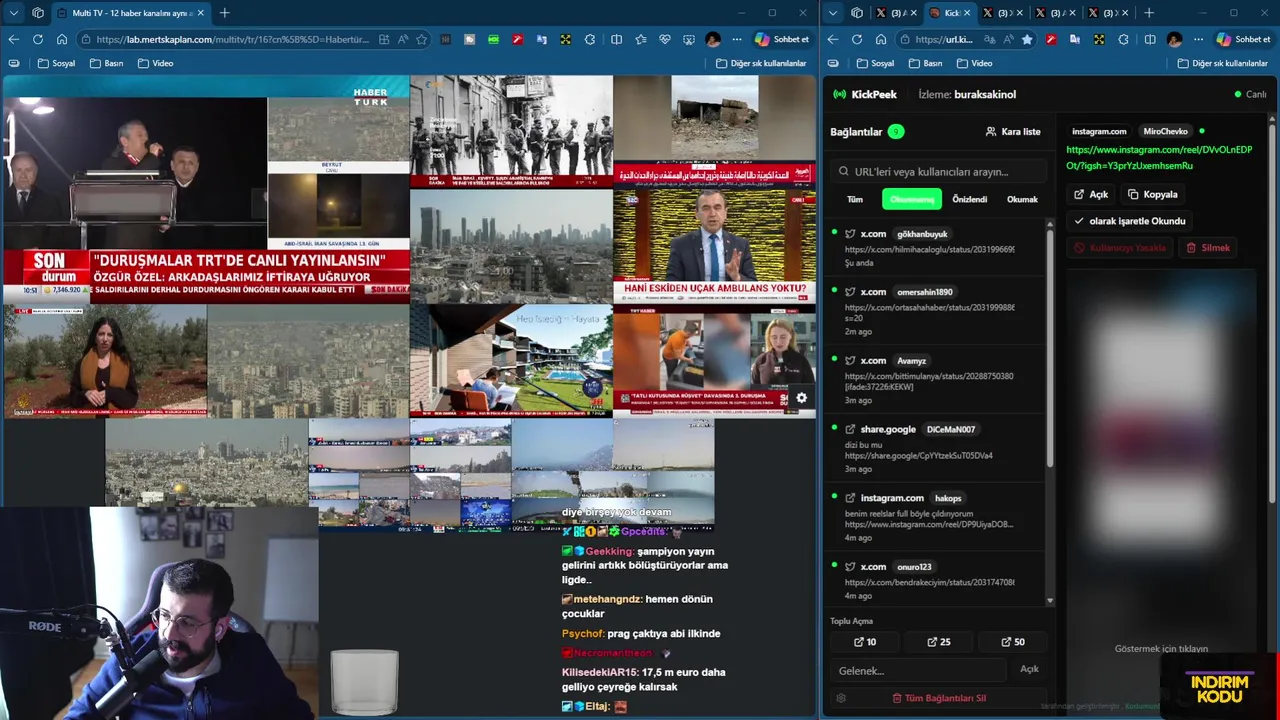Click blurred preview to reveal it
The image size is (1280, 720).
[x=1161, y=460]
